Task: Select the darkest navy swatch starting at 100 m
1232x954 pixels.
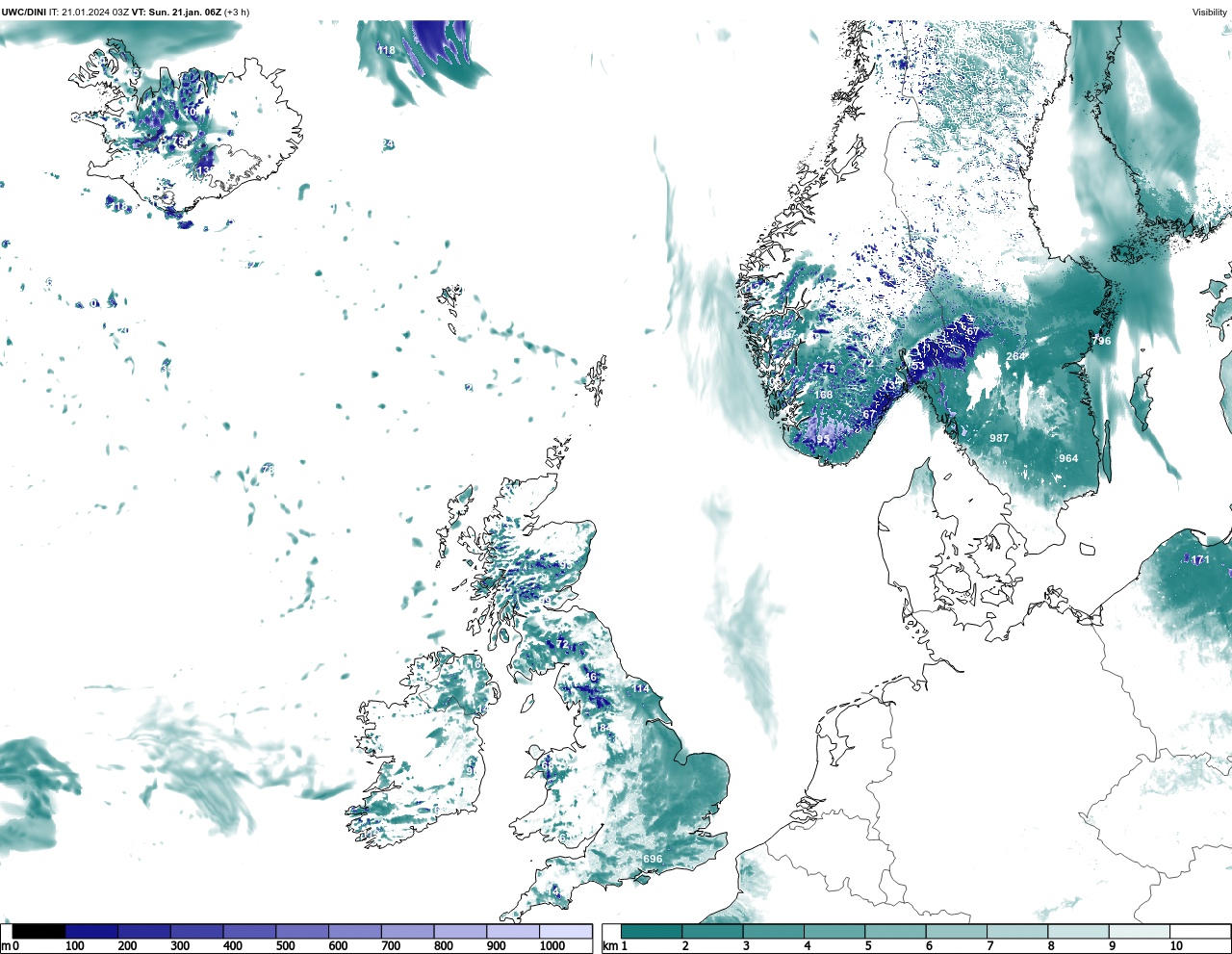Action: pyautogui.click(x=91, y=931)
